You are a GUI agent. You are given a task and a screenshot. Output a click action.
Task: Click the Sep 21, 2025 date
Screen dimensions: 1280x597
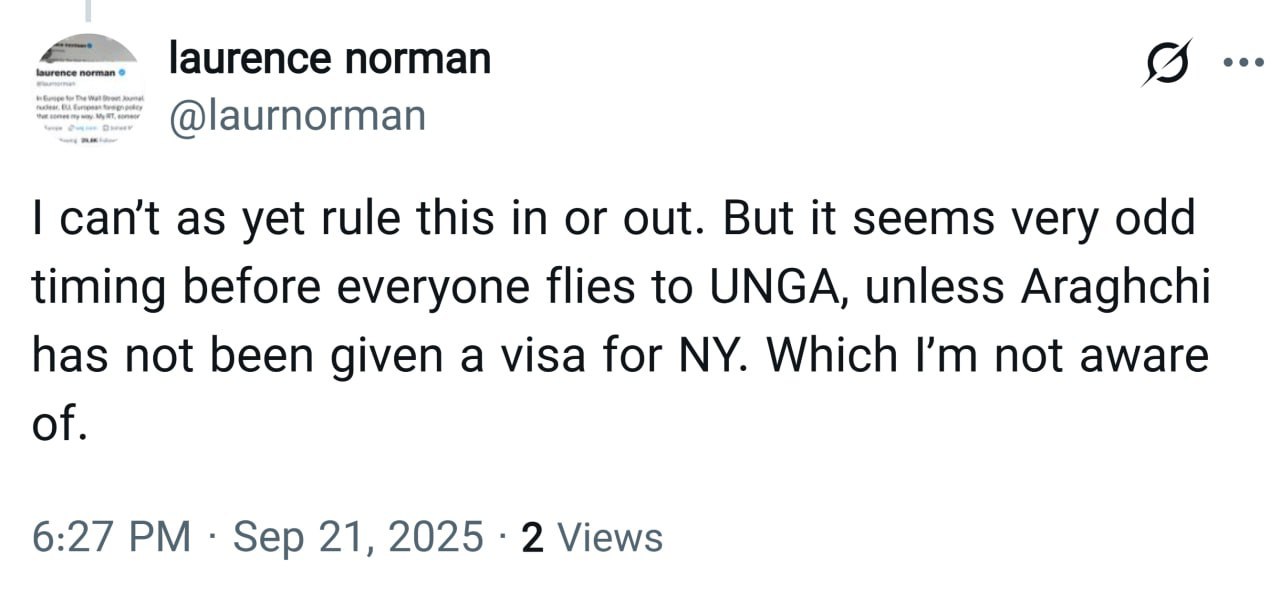coord(358,537)
